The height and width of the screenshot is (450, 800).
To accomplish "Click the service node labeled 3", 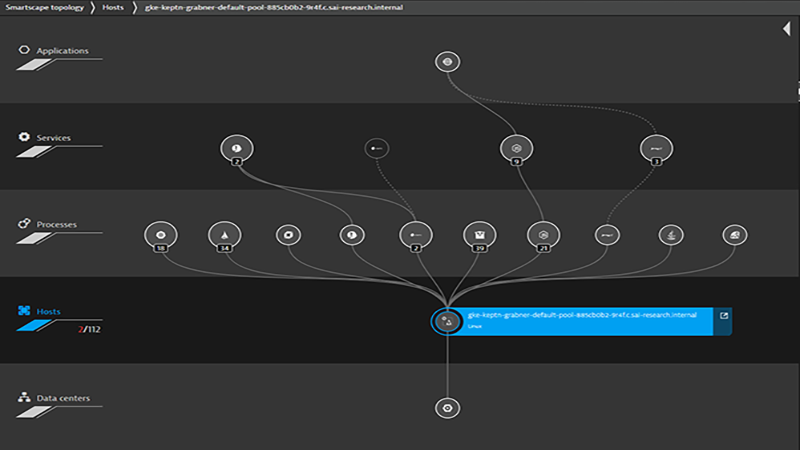I will click(x=655, y=148).
